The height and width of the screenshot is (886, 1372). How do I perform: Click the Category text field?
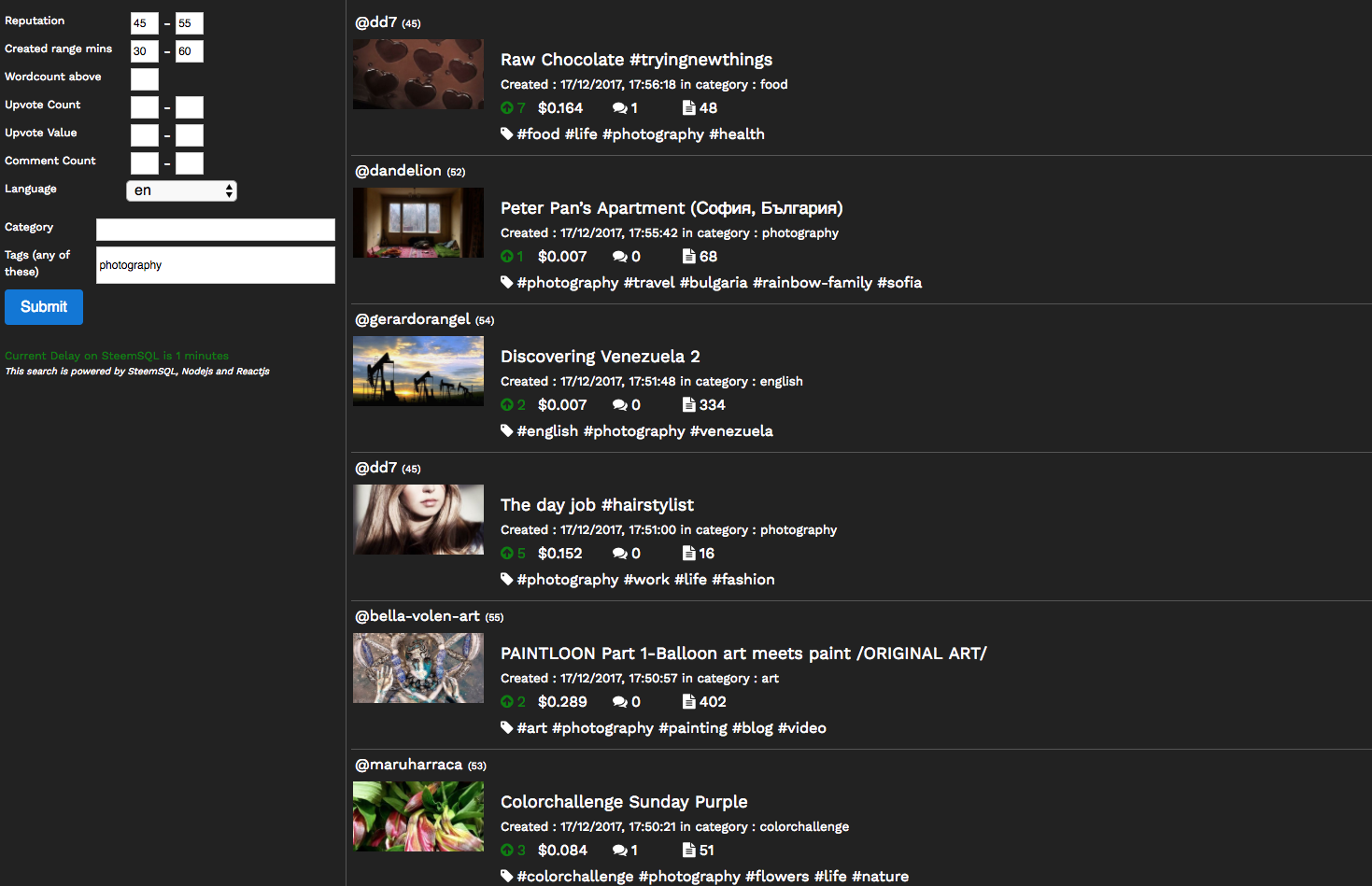click(x=216, y=230)
